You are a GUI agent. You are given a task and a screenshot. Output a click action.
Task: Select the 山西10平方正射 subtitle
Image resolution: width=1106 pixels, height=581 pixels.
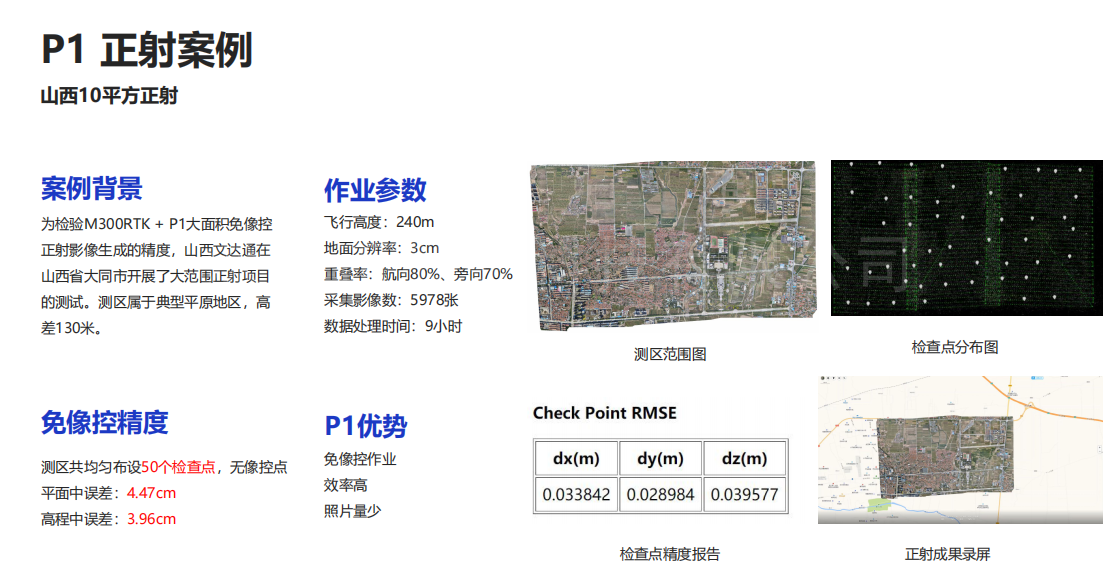pyautogui.click(x=109, y=97)
